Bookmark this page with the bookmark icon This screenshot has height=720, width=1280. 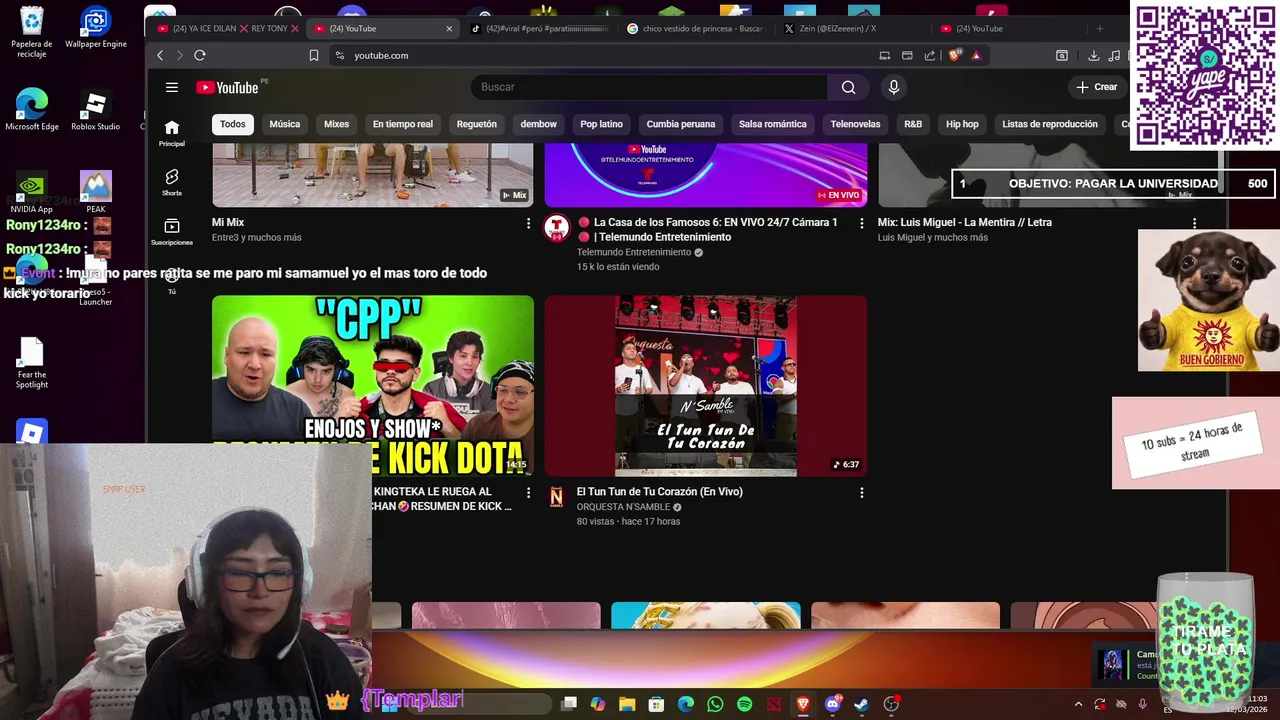tap(314, 55)
